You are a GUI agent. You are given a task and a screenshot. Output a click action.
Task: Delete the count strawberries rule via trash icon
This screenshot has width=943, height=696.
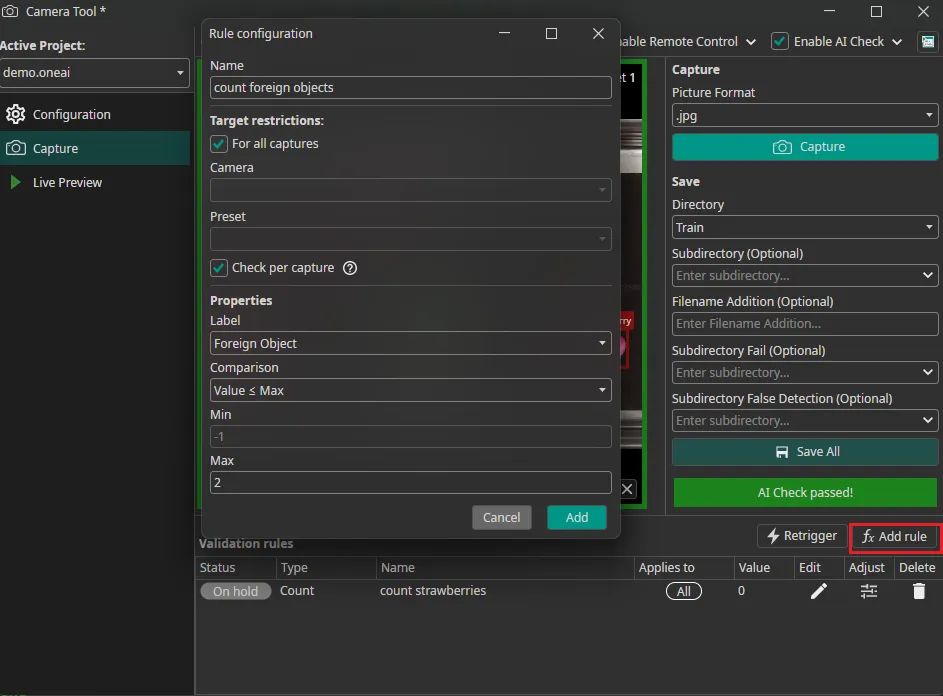917,591
